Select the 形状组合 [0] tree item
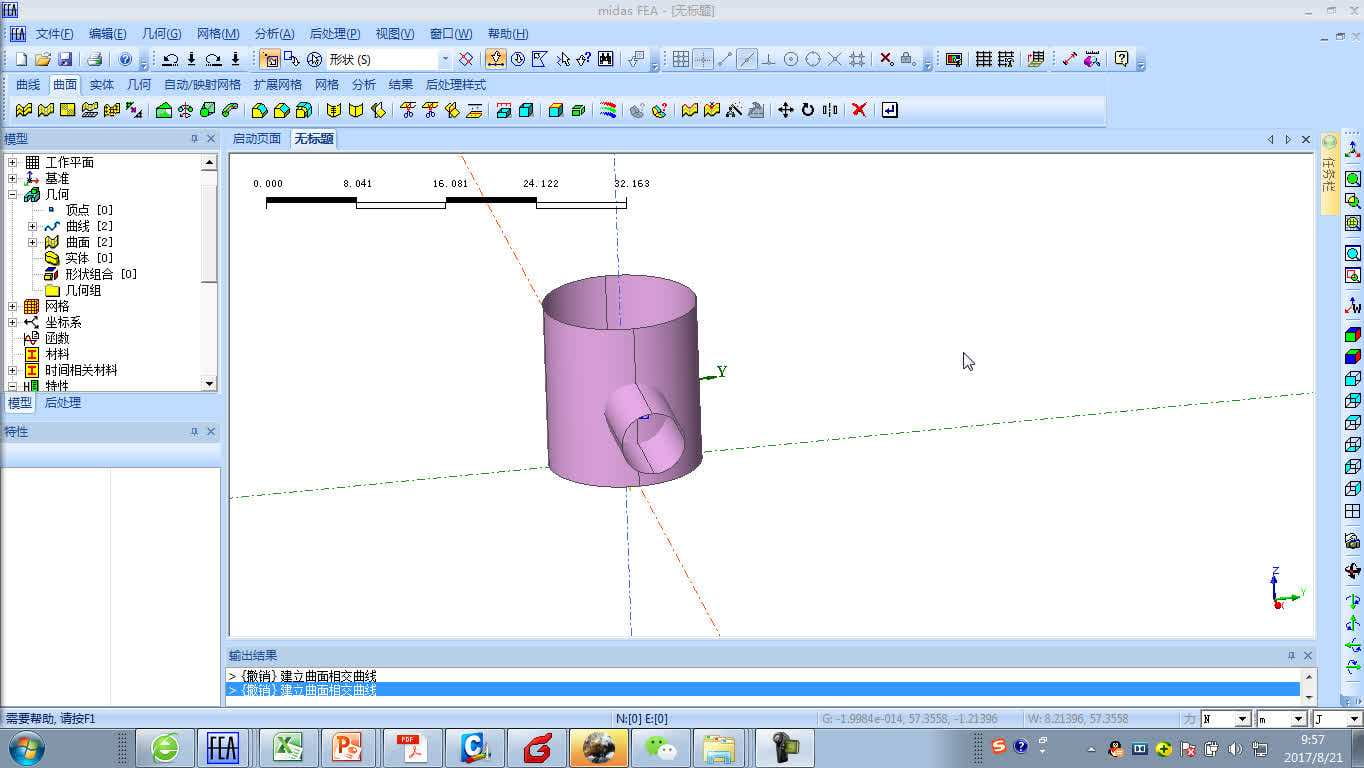The height and width of the screenshot is (768, 1364). point(101,274)
